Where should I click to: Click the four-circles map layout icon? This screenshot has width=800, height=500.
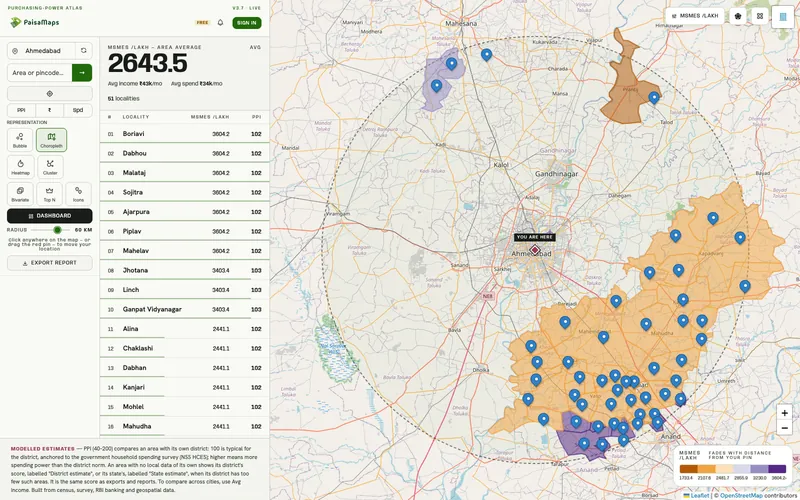tap(760, 16)
